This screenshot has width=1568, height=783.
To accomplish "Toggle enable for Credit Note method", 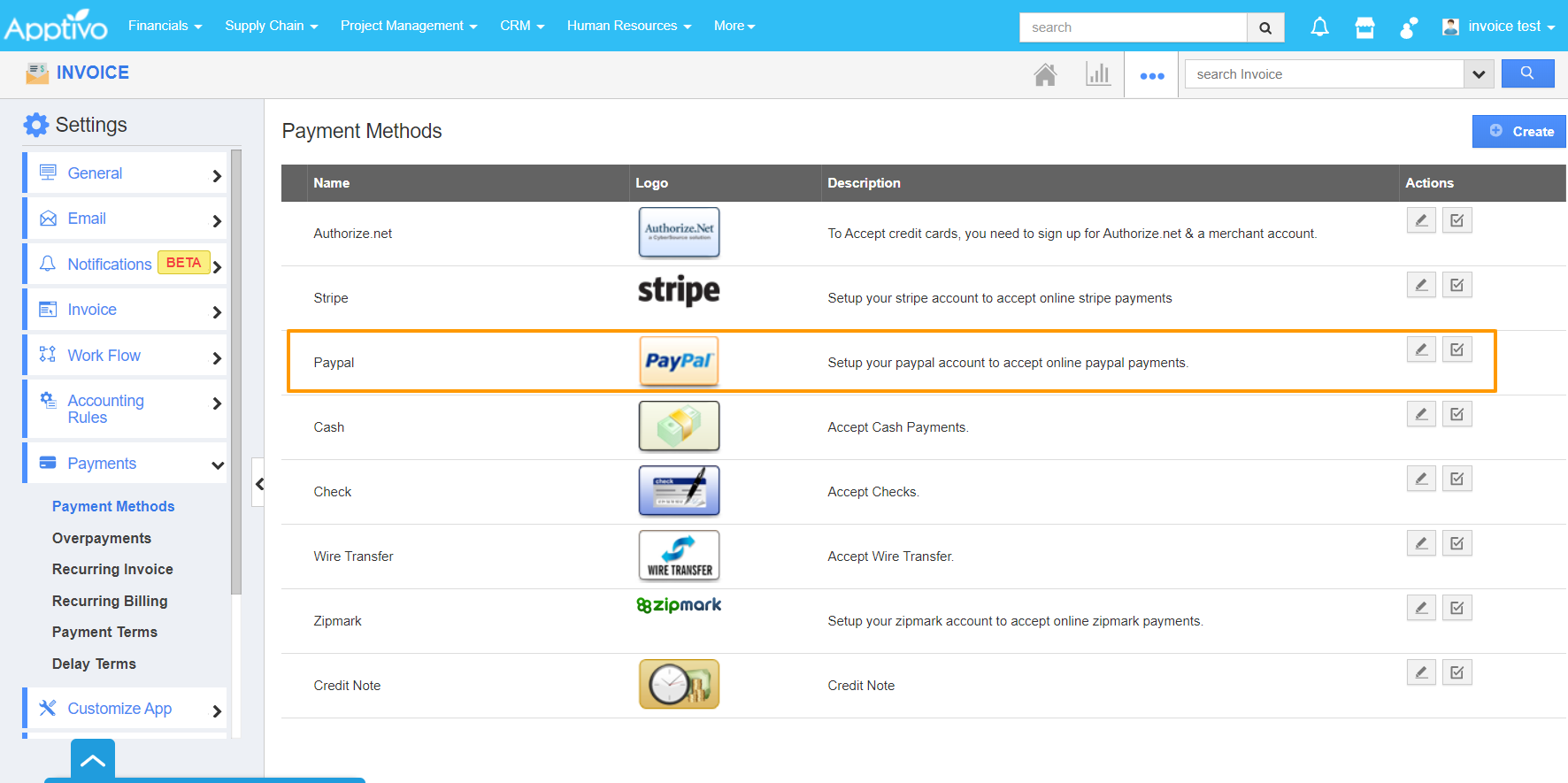I will (x=1457, y=672).
